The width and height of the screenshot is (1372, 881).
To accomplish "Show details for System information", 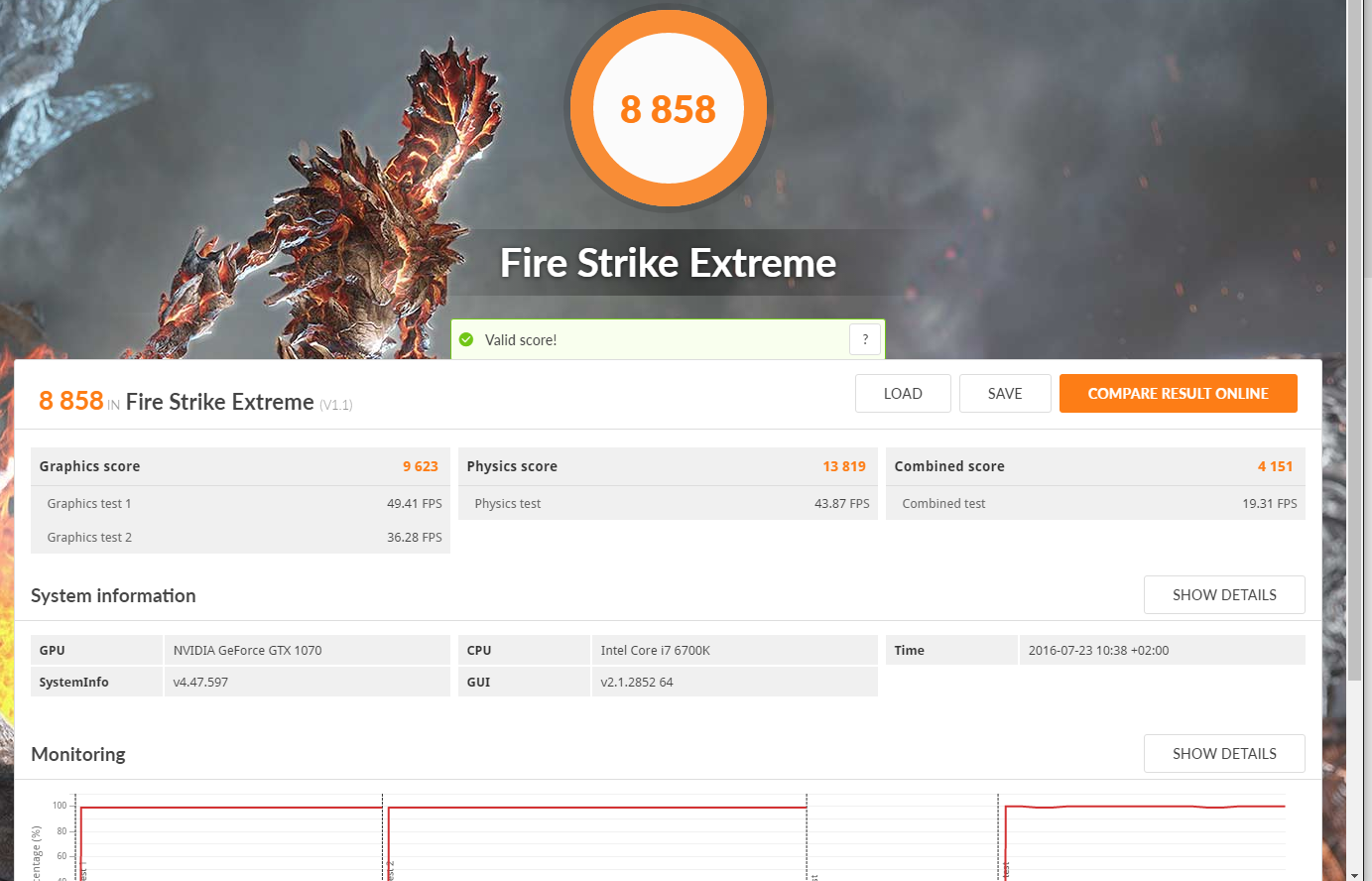I will pos(1224,594).
